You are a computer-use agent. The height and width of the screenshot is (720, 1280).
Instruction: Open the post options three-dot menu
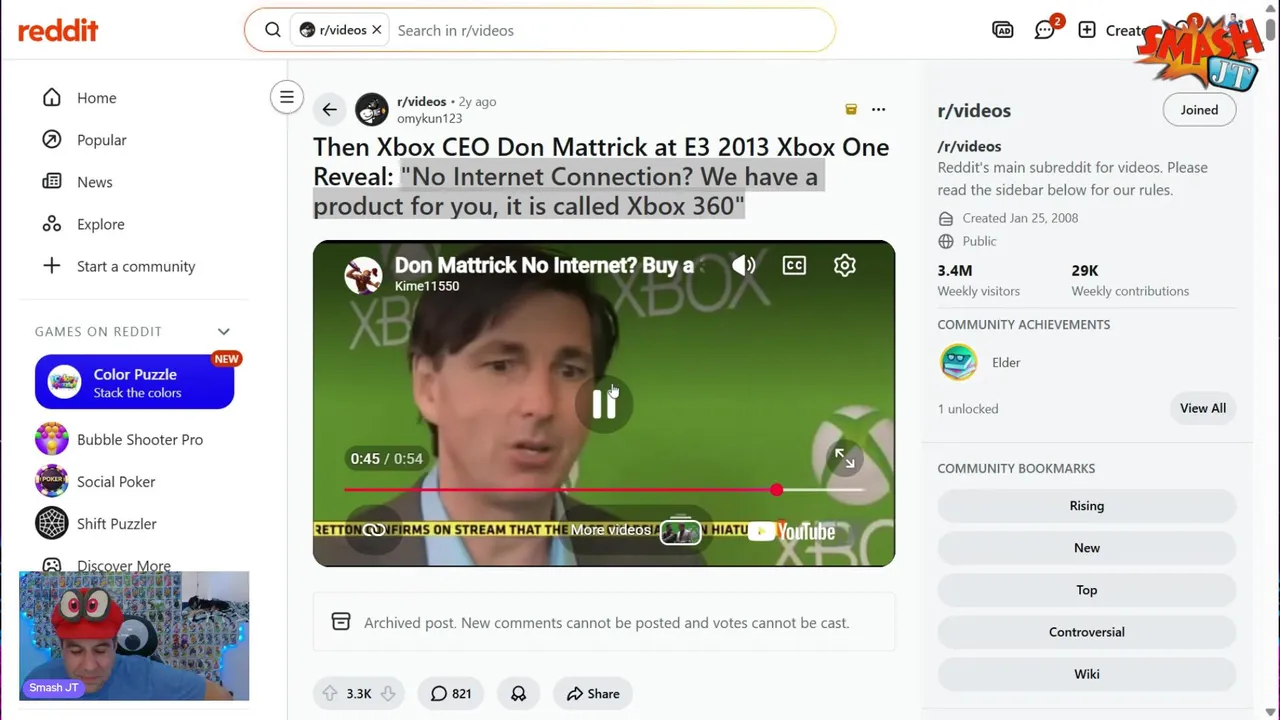pos(878,109)
